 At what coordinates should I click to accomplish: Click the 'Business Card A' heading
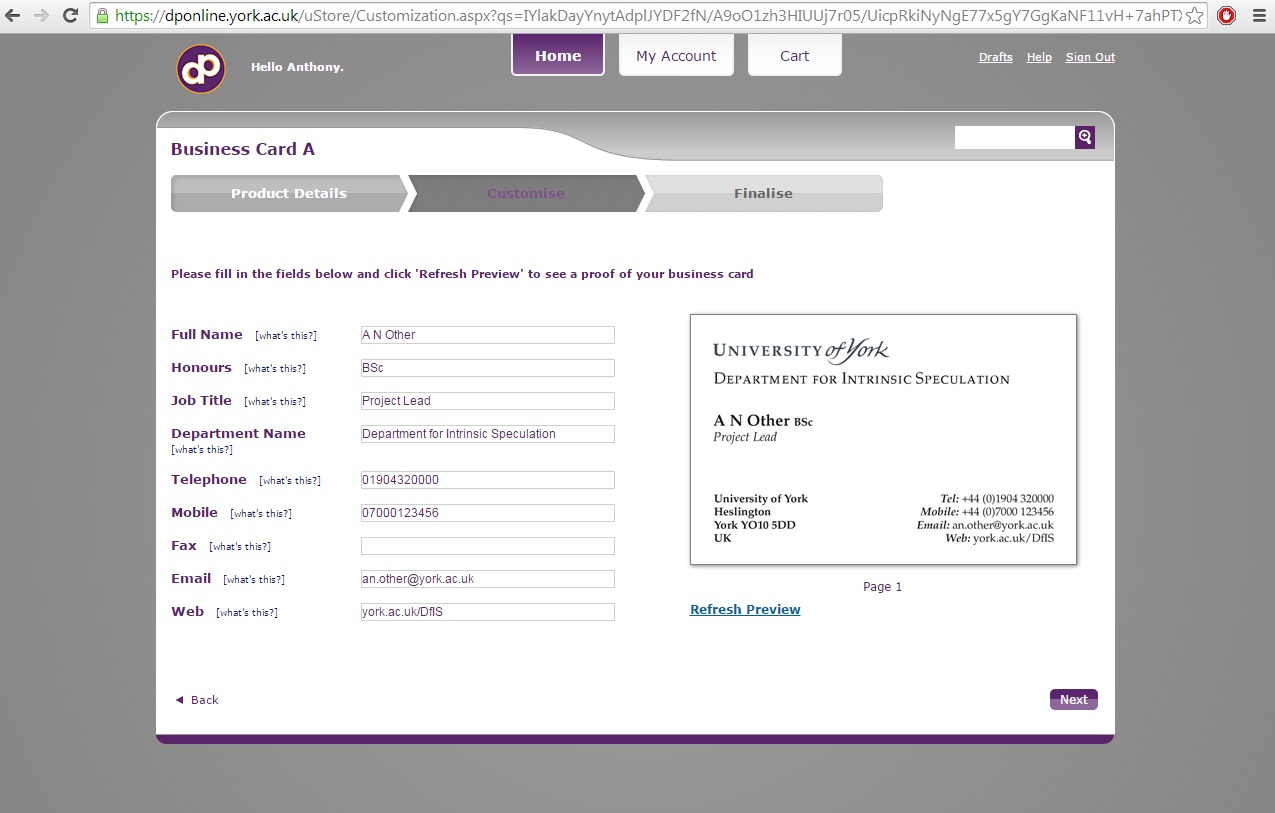click(x=243, y=149)
